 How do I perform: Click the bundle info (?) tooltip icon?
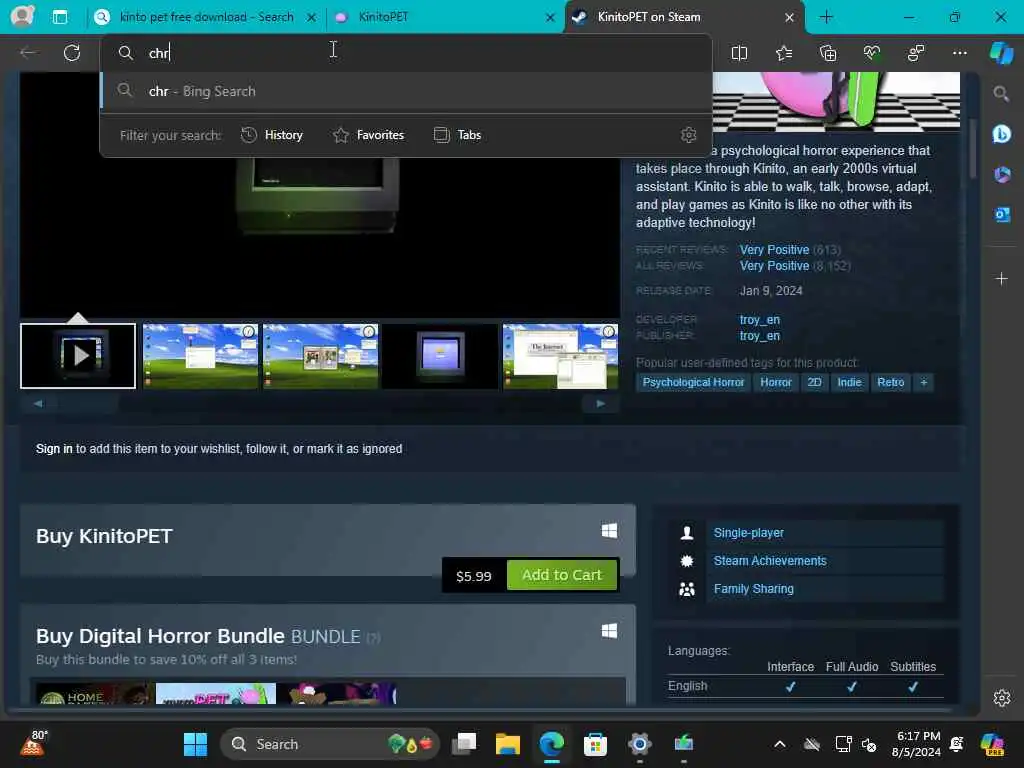[373, 637]
